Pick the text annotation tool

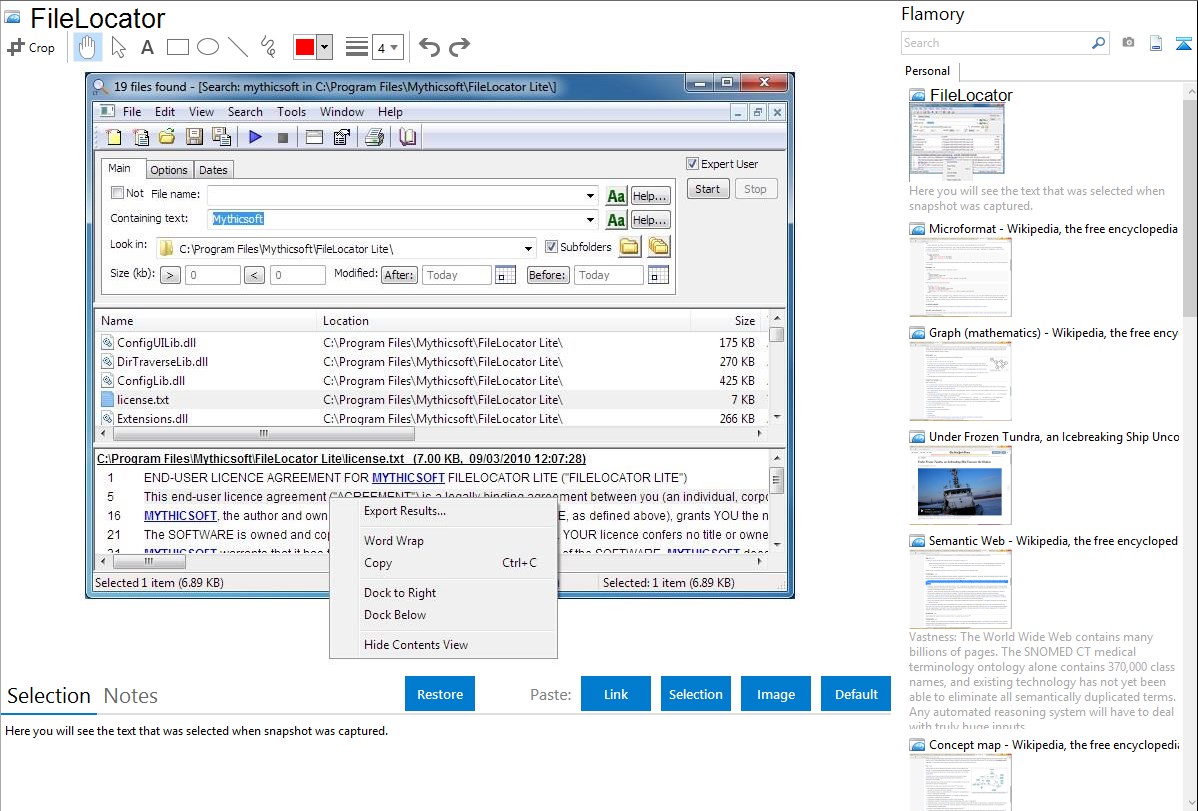147,47
